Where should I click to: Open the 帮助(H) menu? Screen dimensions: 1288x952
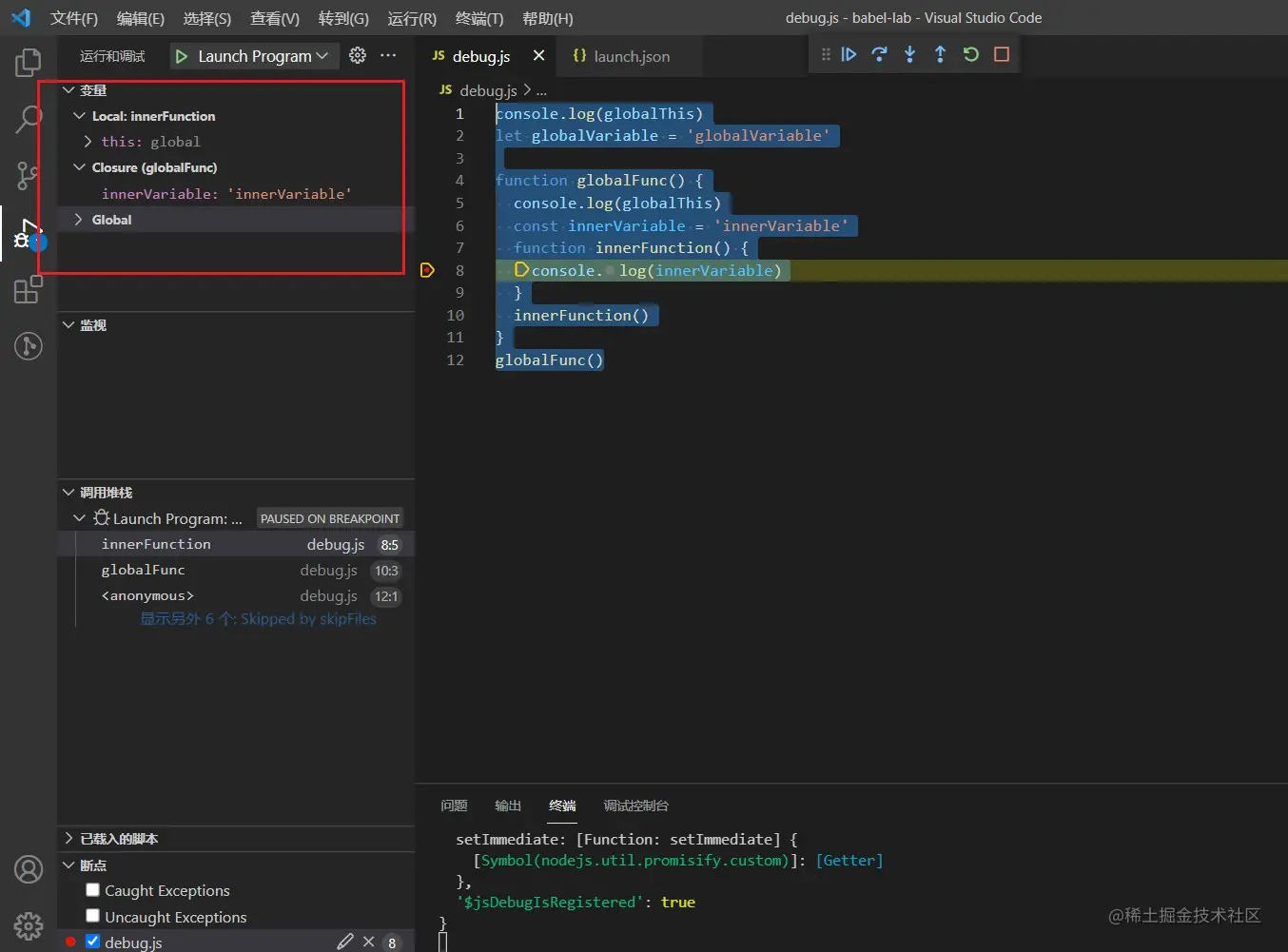[x=547, y=18]
